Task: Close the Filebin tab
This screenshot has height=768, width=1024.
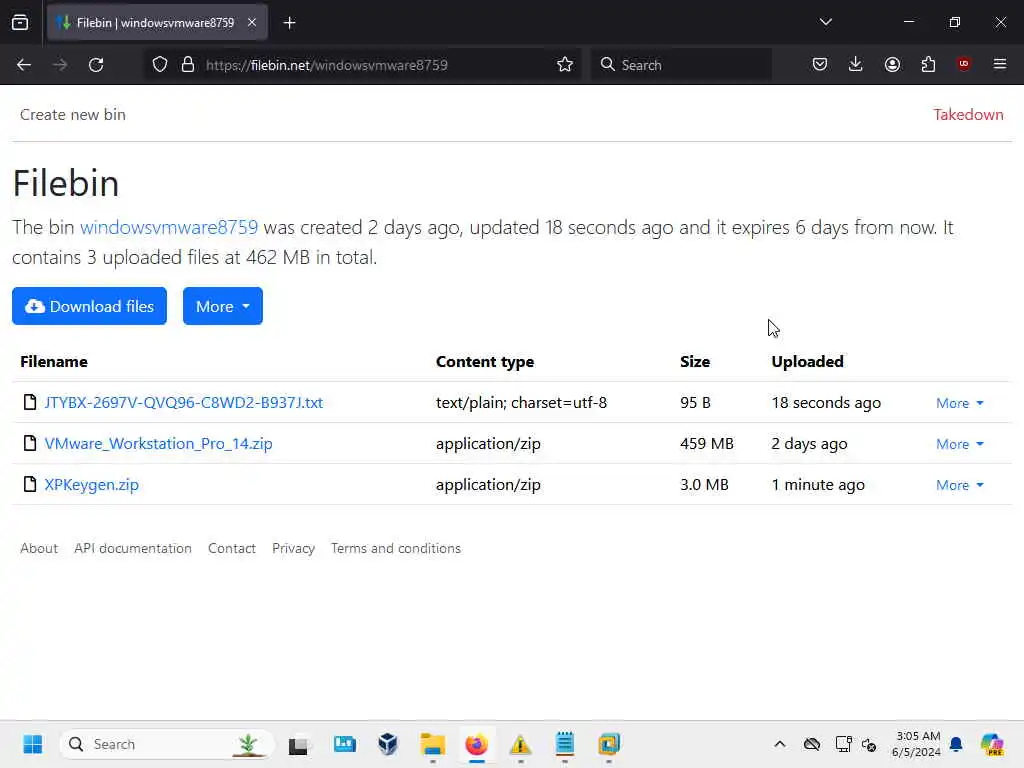Action: pos(252,22)
